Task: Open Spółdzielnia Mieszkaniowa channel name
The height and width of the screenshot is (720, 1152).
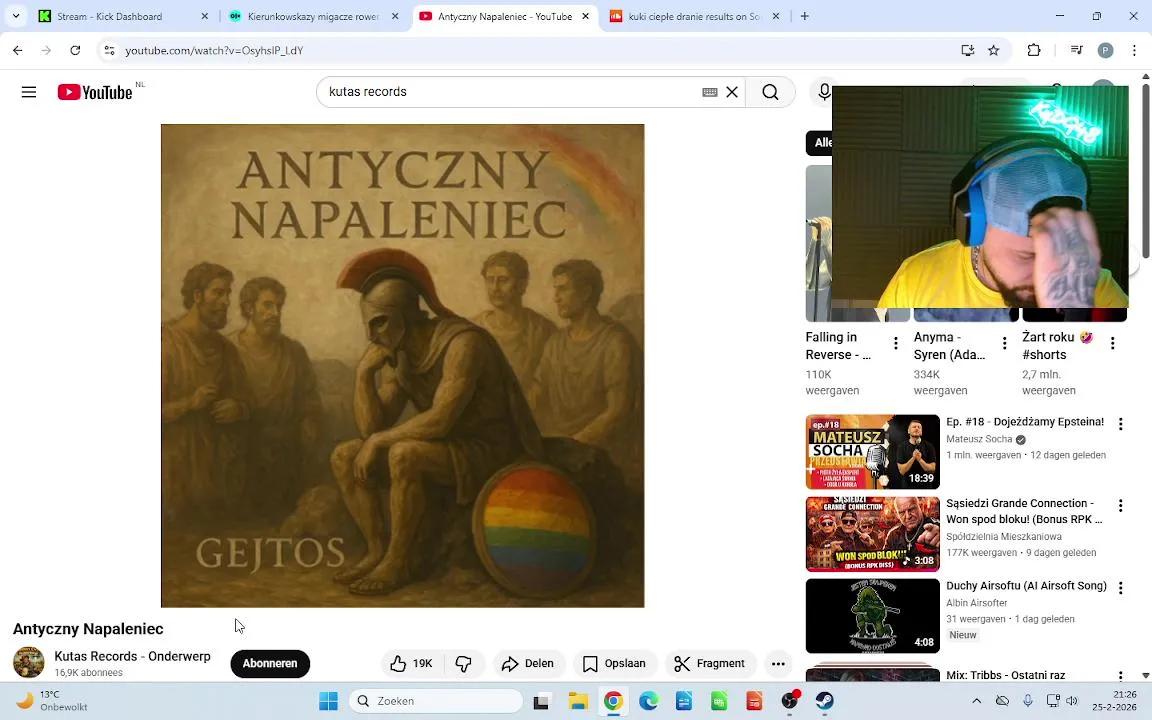Action: pyautogui.click(x=1004, y=537)
